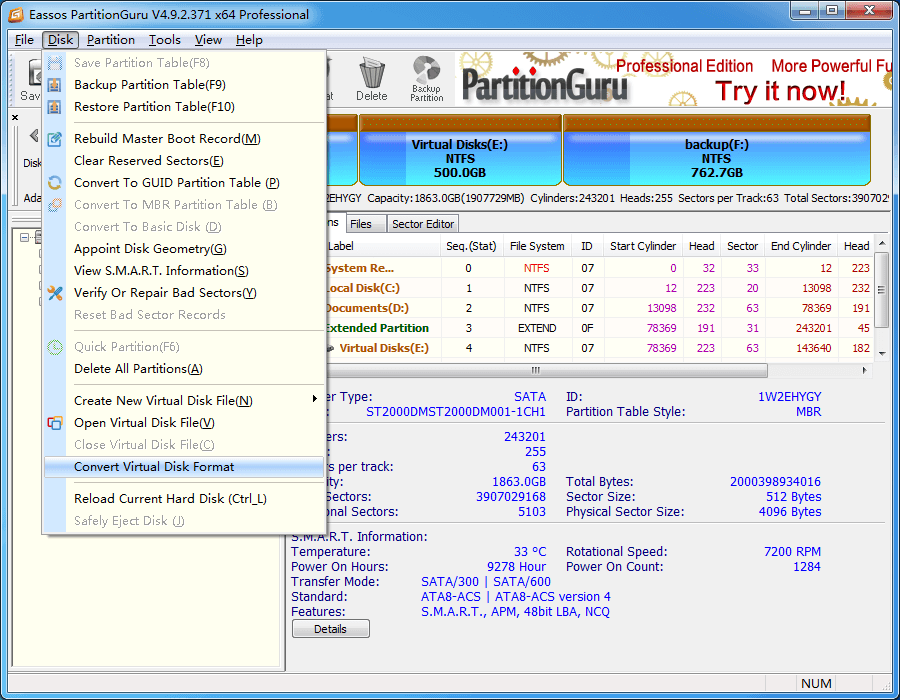Screen dimensions: 900x700
Task: Switch to the Sector Editor tab
Action: [x=423, y=224]
